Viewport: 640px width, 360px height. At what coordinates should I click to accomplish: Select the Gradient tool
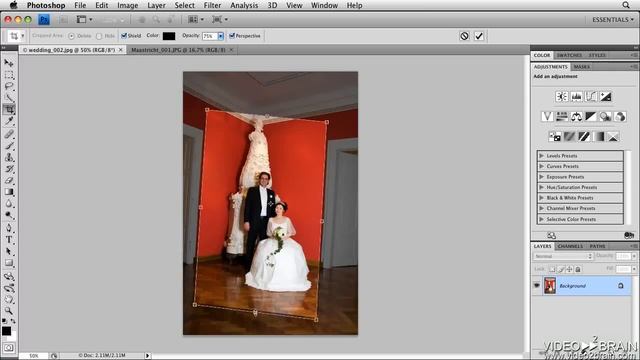[9, 192]
